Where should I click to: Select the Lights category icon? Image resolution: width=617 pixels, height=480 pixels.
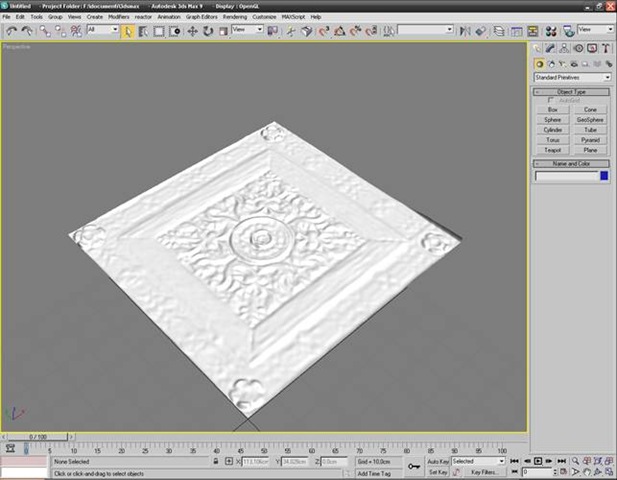click(x=564, y=64)
